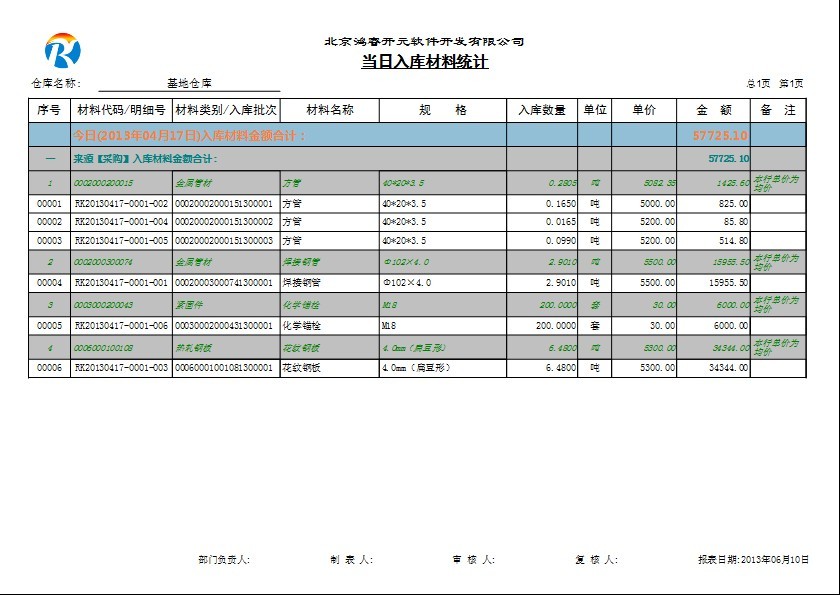This screenshot has width=840, height=595.
Task: Click quantity 0.1650 in row 00001
Action: pyautogui.click(x=561, y=204)
